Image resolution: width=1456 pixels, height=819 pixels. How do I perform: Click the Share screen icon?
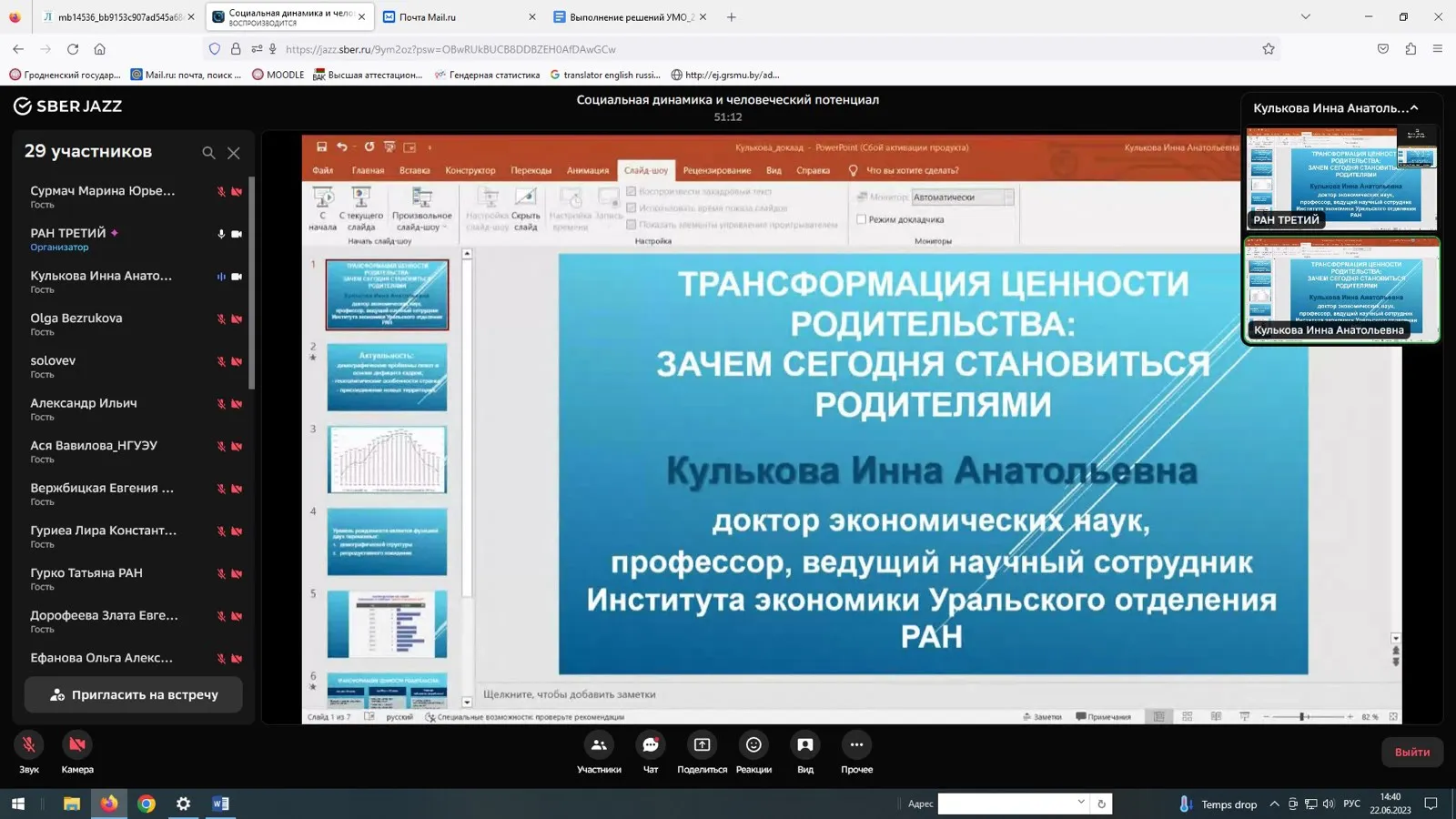click(x=702, y=745)
